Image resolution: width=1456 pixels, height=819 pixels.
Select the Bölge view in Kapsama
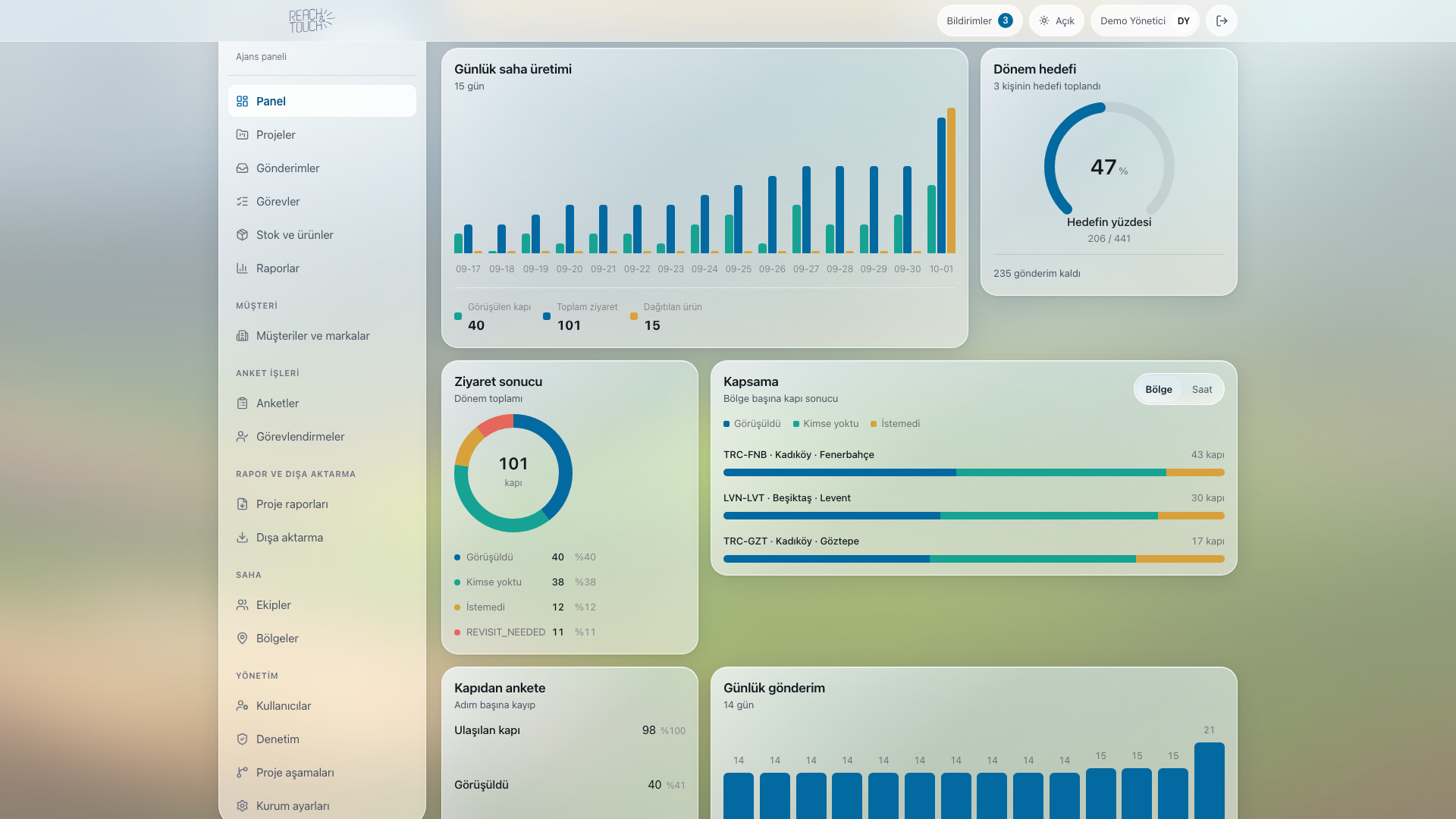(x=1158, y=389)
